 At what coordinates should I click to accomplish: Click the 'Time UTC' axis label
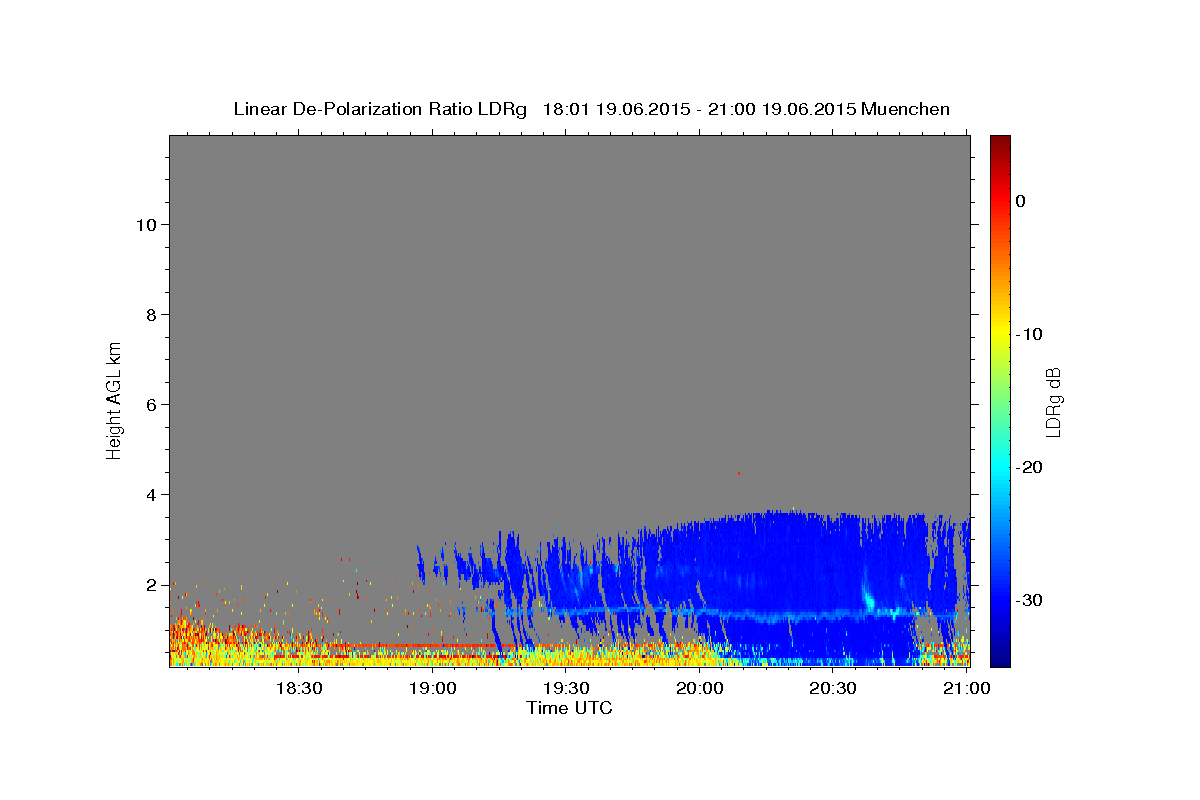[x=569, y=708]
